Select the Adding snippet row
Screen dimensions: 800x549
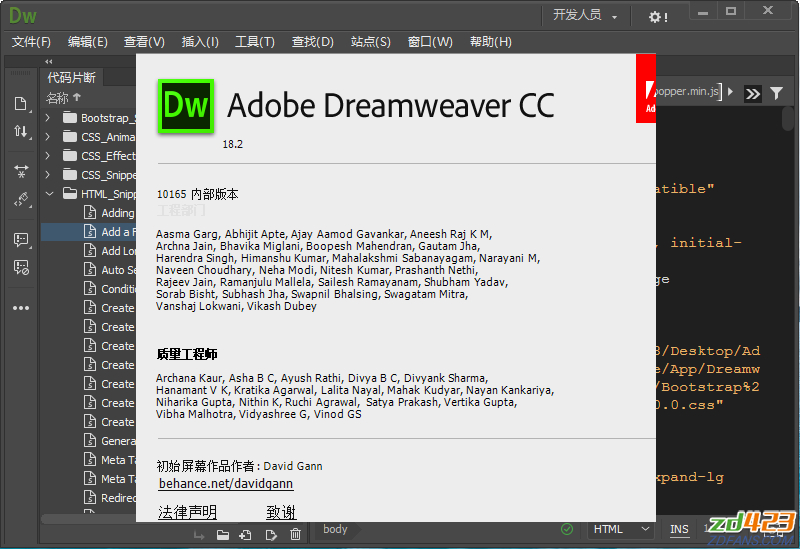[88, 213]
